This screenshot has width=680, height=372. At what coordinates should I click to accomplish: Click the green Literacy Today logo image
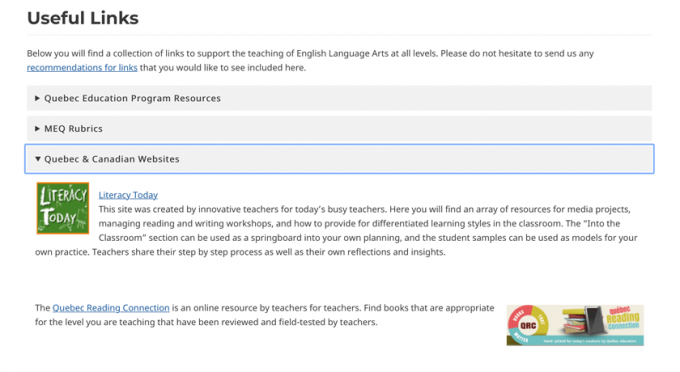63,208
